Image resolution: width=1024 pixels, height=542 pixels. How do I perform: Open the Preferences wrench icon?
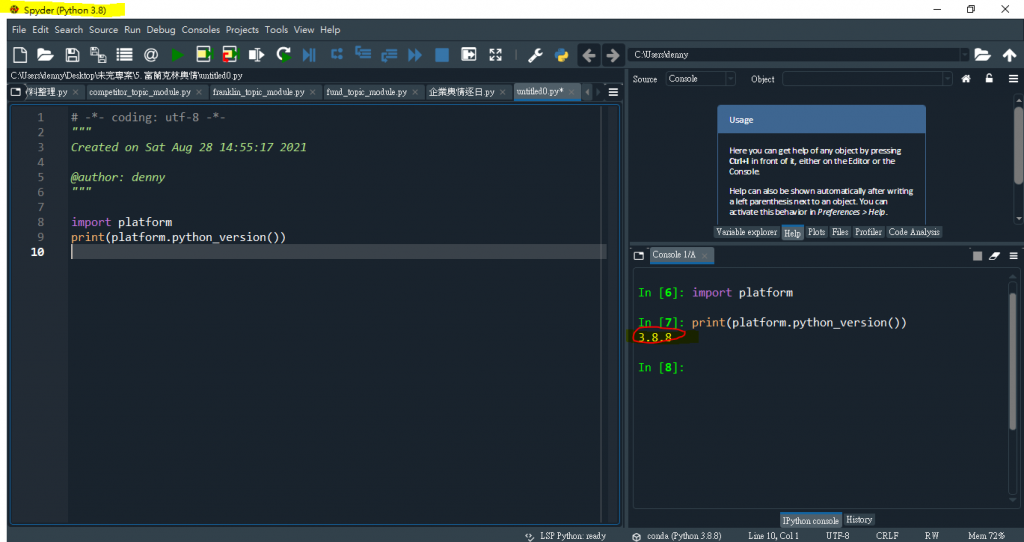click(535, 55)
